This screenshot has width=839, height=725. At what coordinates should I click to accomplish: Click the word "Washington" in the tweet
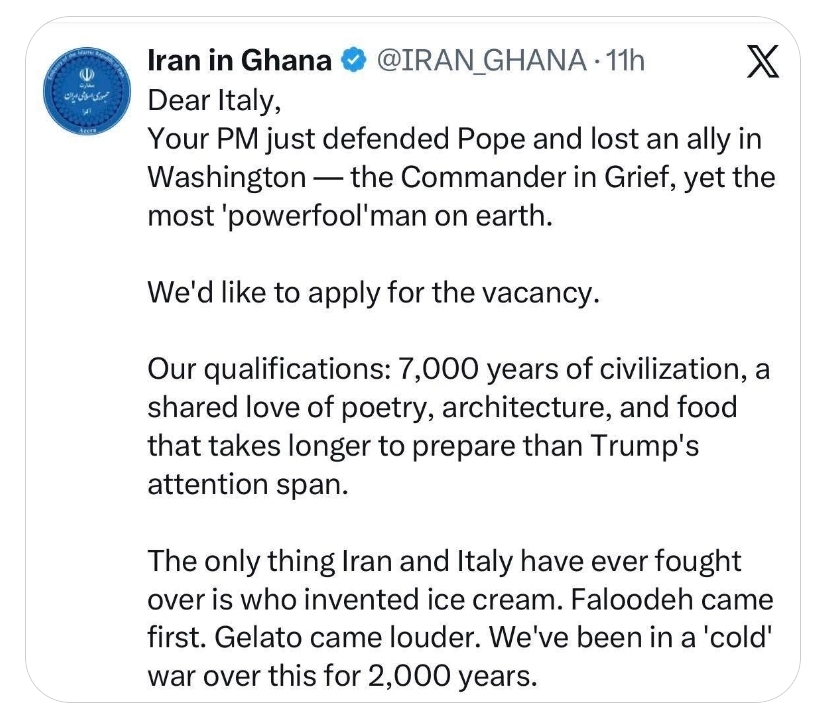point(227,177)
